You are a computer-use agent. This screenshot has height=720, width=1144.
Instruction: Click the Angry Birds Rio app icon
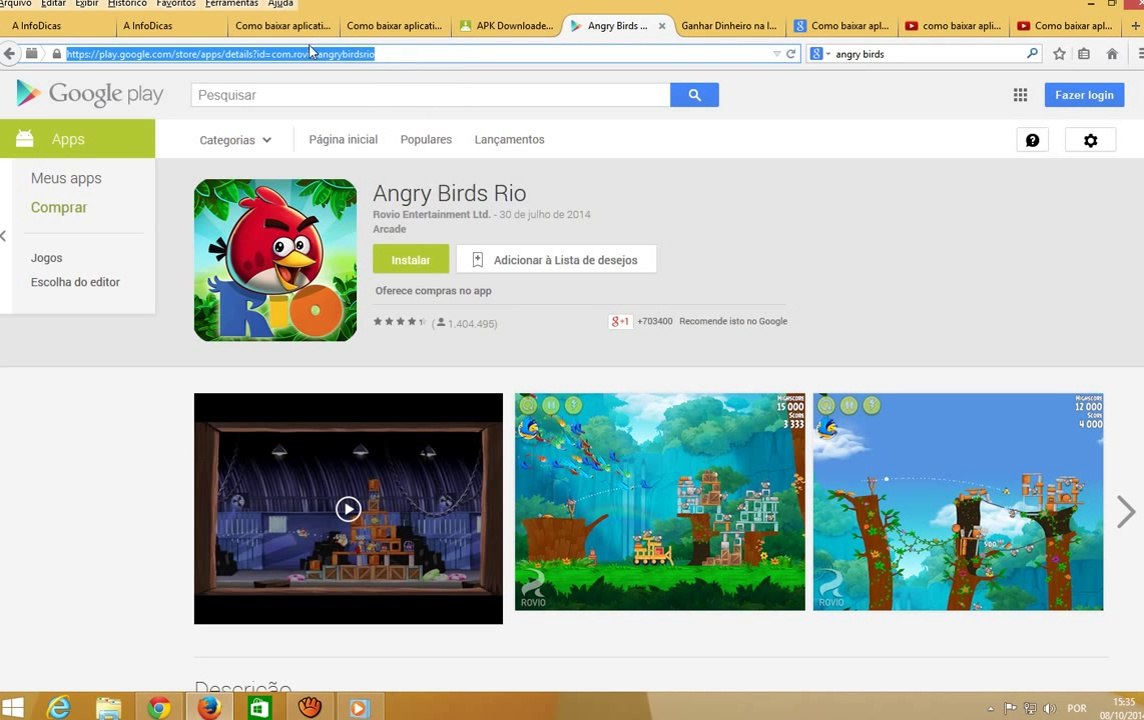(x=275, y=260)
